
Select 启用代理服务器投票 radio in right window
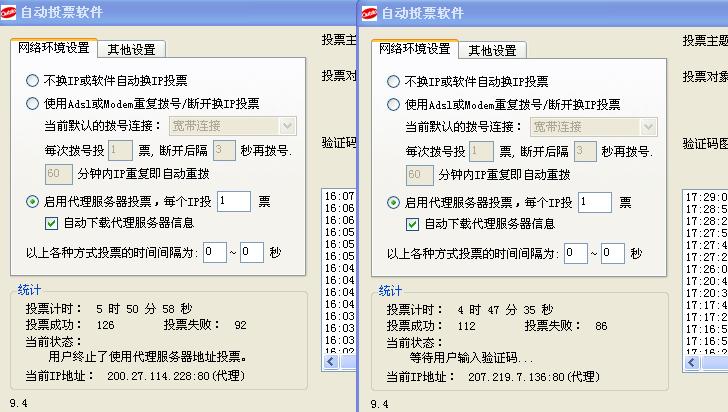click(x=393, y=203)
